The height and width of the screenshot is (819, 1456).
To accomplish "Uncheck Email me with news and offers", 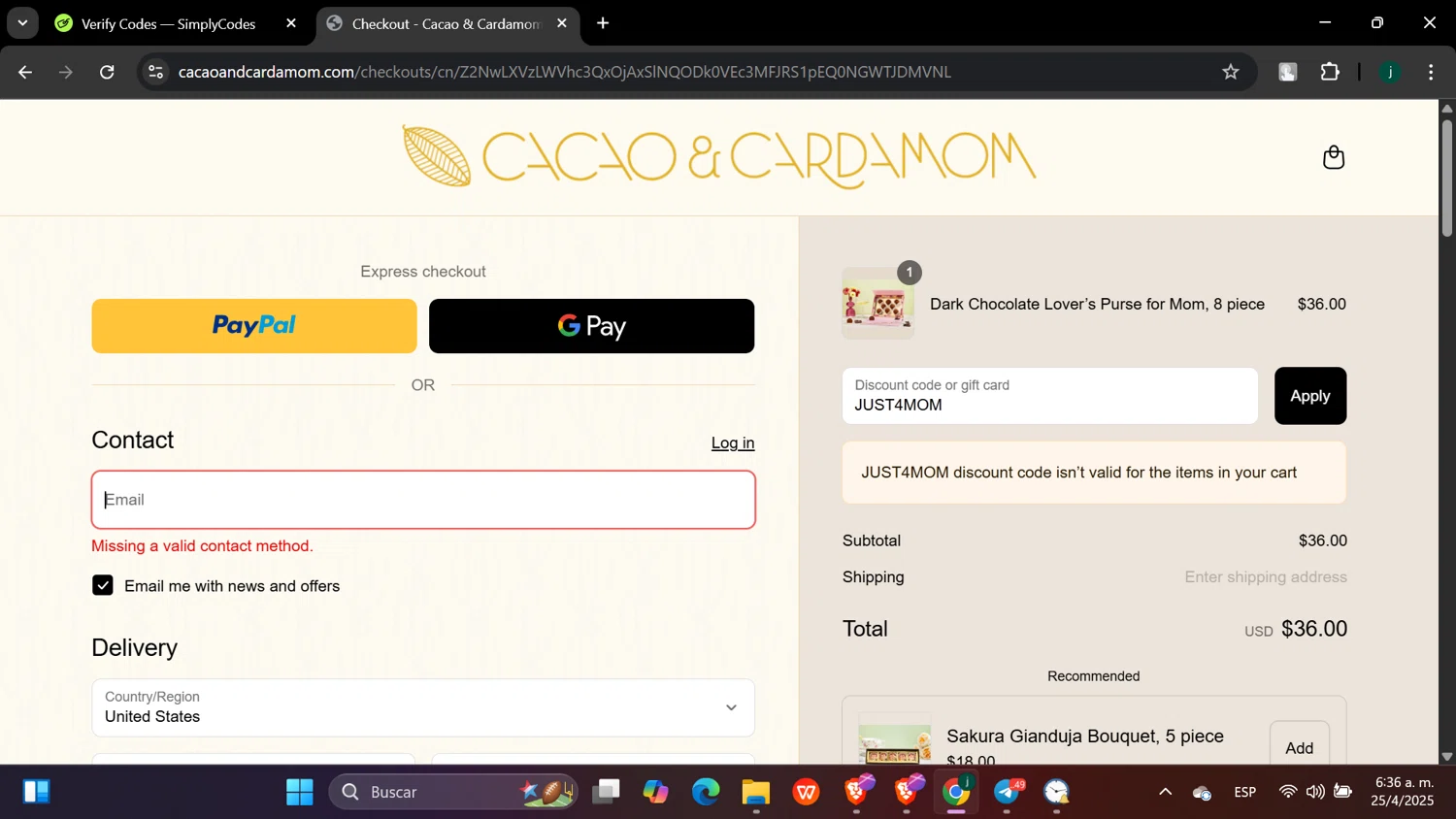I will 103,585.
